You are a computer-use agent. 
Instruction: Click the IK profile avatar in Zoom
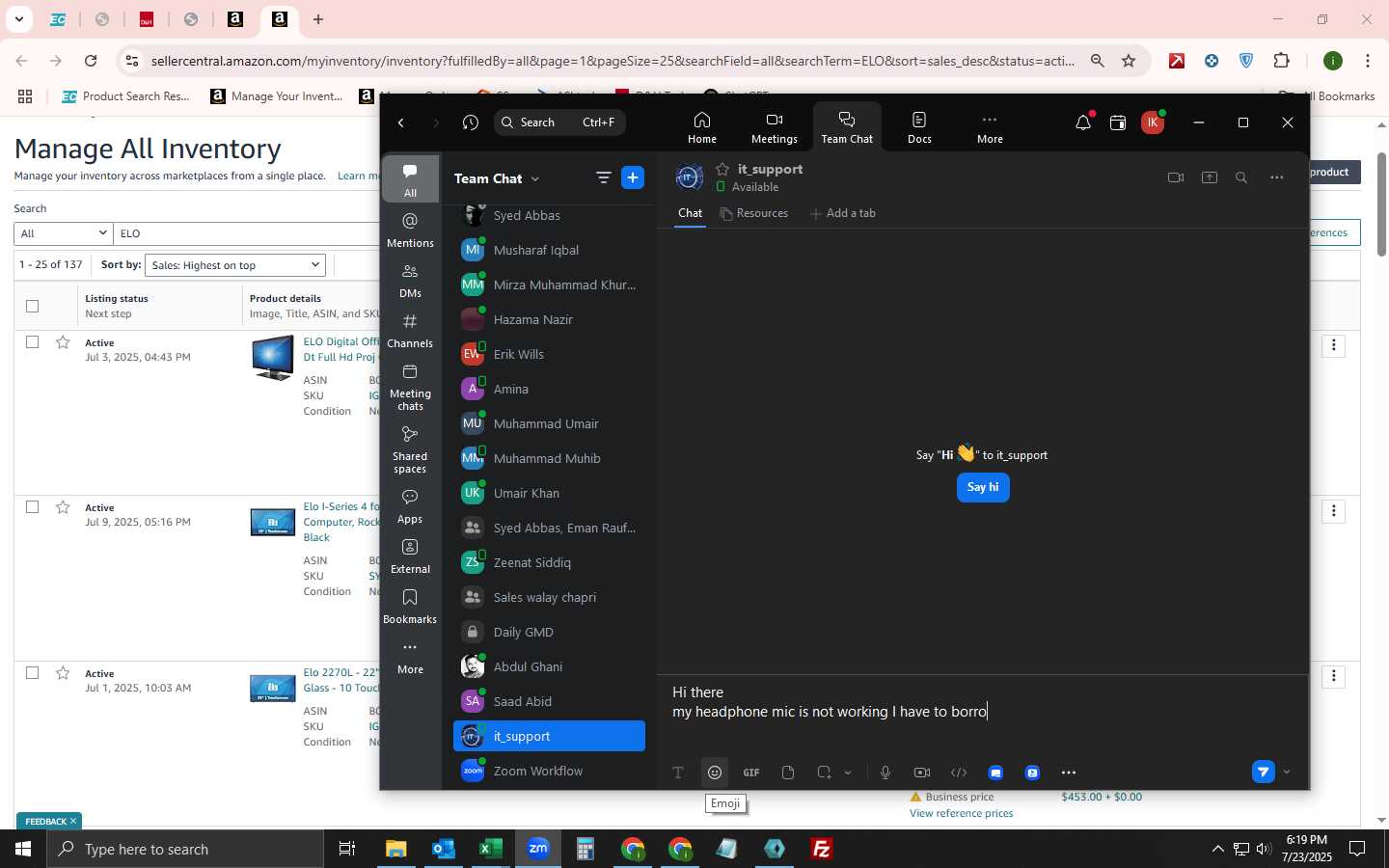(x=1152, y=122)
